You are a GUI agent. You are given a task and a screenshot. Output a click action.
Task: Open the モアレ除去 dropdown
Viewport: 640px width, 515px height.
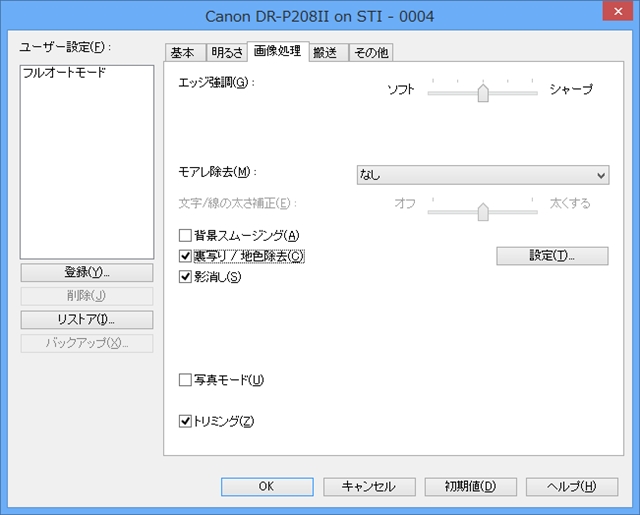[483, 175]
